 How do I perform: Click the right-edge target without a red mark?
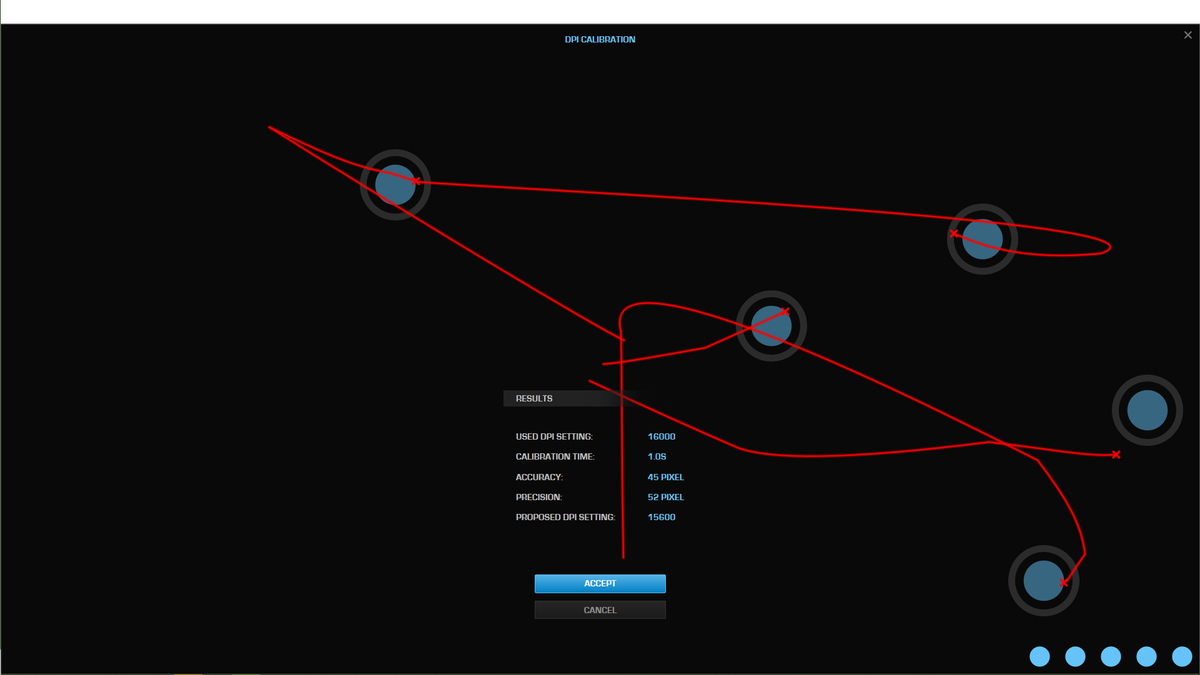click(x=1147, y=410)
